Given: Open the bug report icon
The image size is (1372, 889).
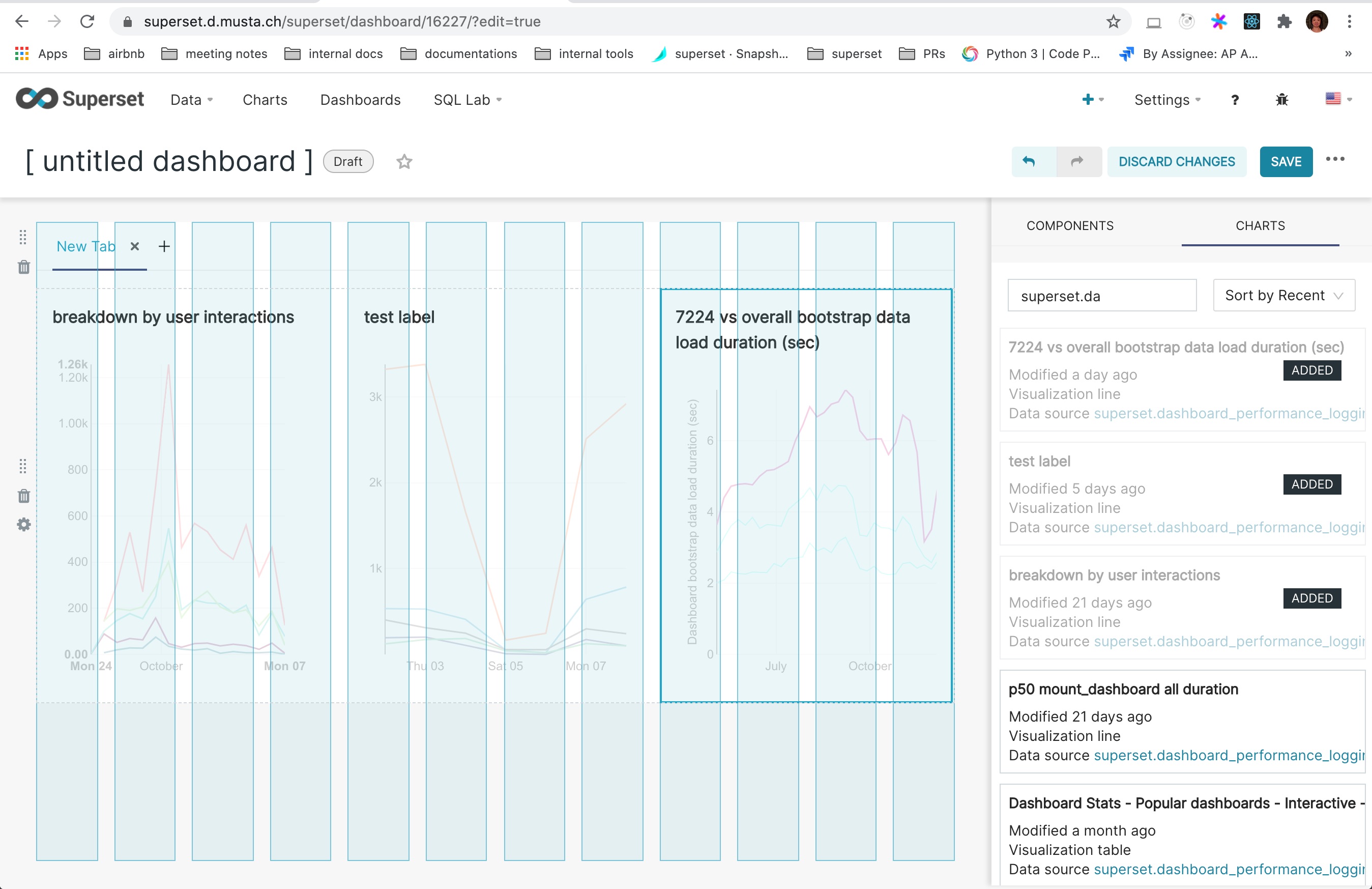Looking at the screenshot, I should (1281, 100).
